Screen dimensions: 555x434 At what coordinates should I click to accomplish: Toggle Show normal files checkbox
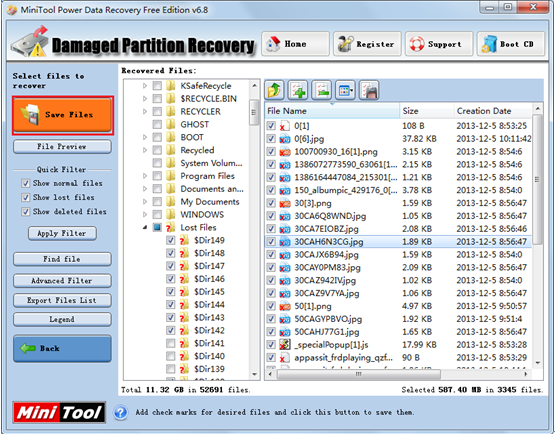tap(25, 183)
